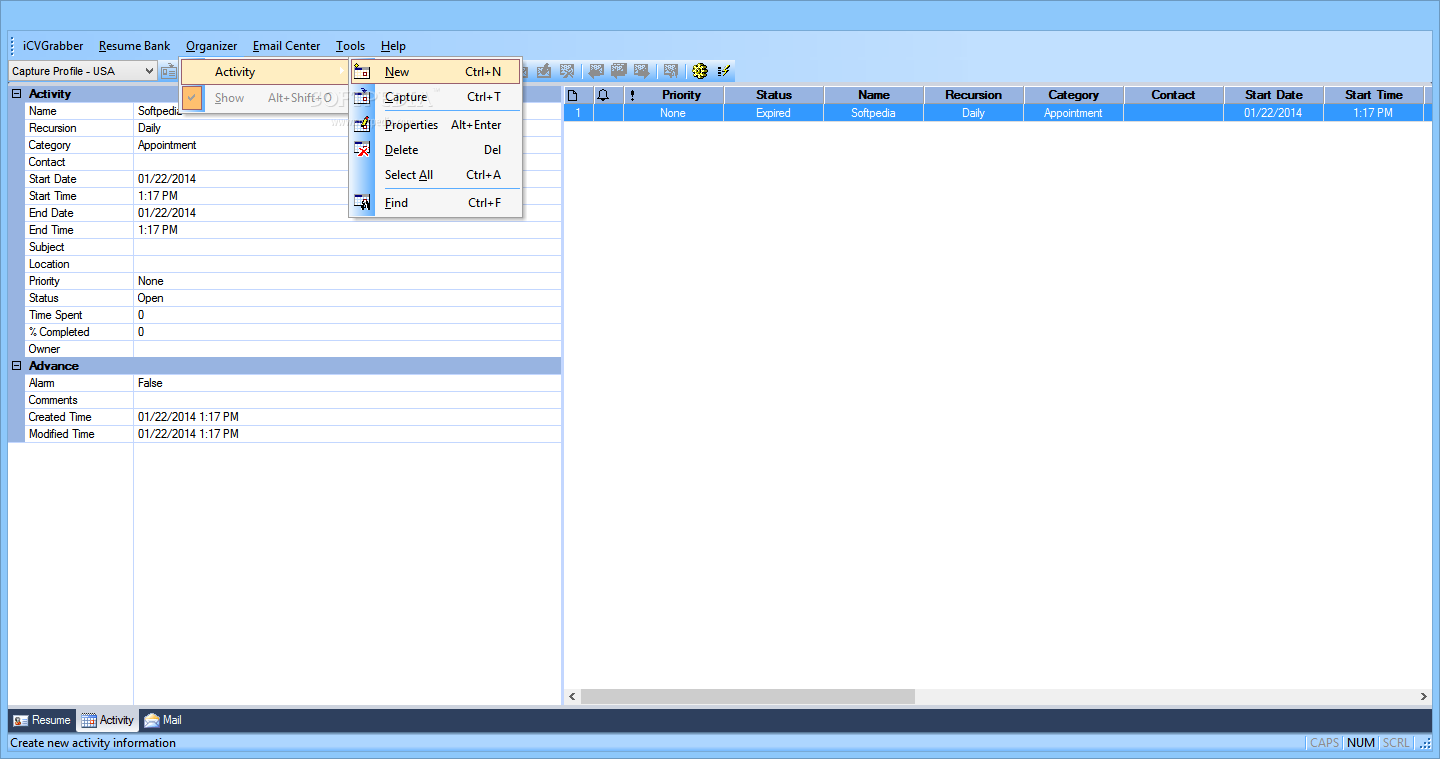Click the empty Subject value field
The image size is (1440, 759).
tap(347, 247)
